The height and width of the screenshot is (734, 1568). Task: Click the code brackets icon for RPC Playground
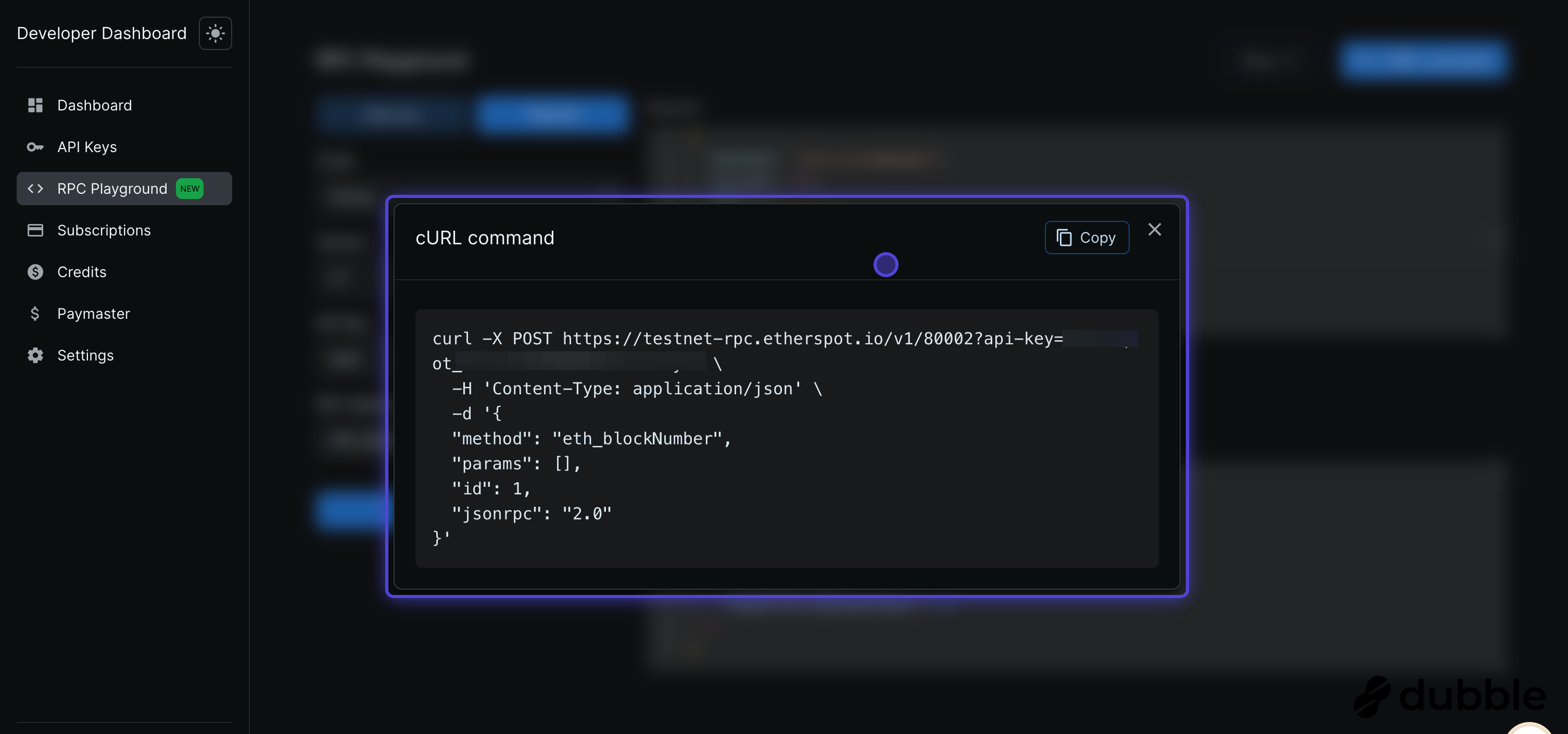35,189
